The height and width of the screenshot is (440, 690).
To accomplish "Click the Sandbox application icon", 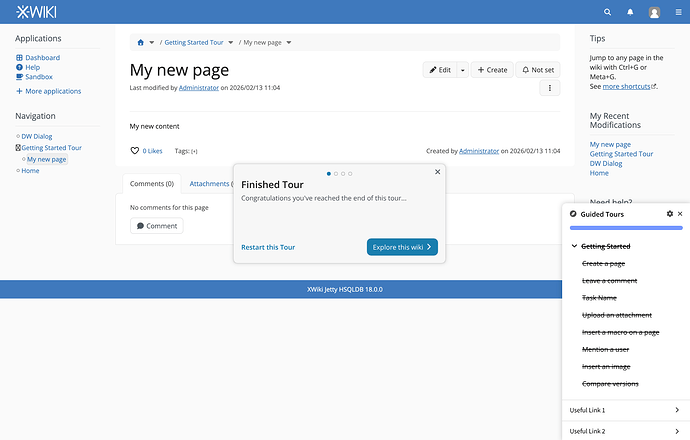I will point(19,77).
